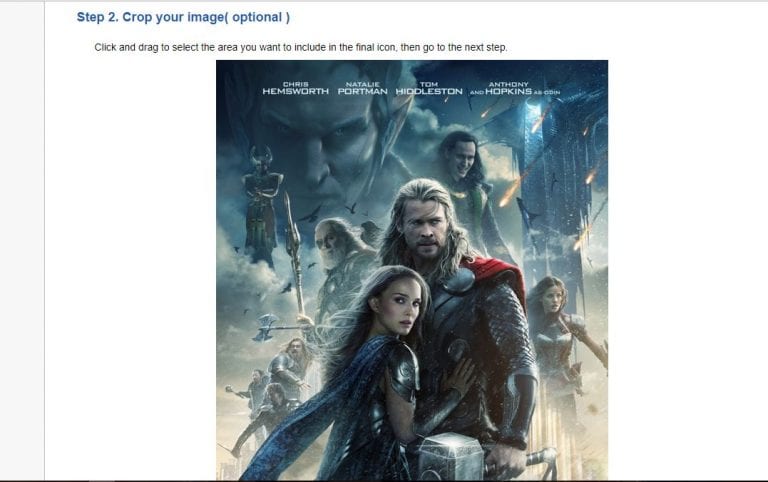
Task: Click the crop instruction text line
Action: (301, 48)
